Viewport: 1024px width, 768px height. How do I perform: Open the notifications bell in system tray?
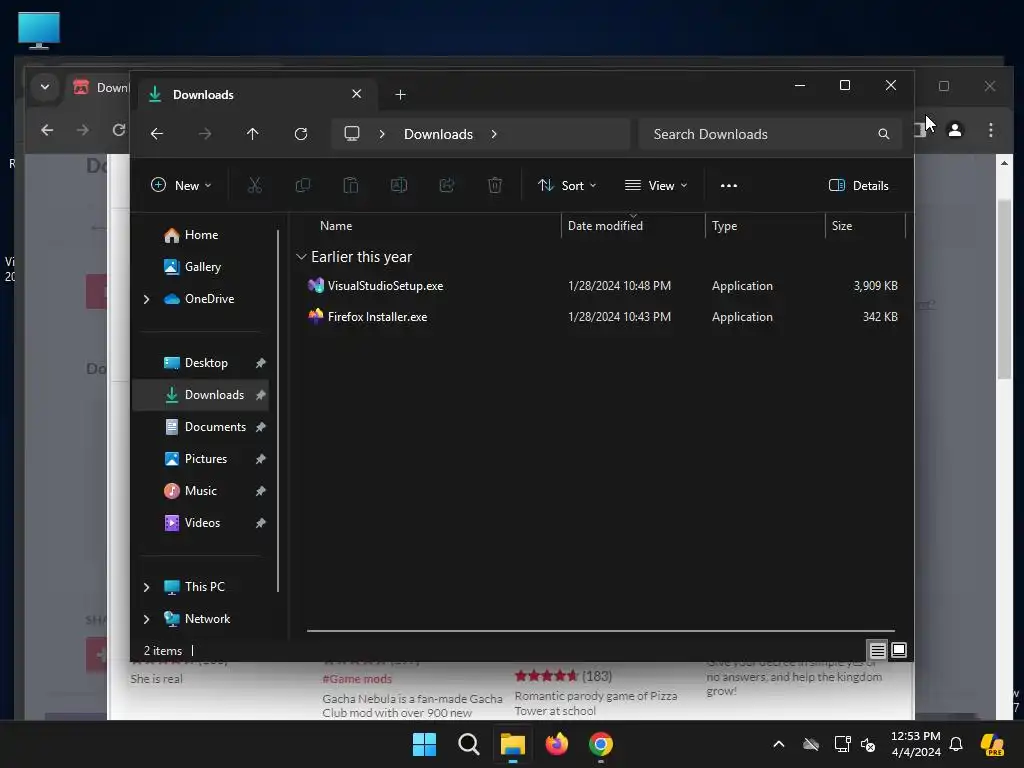956,744
